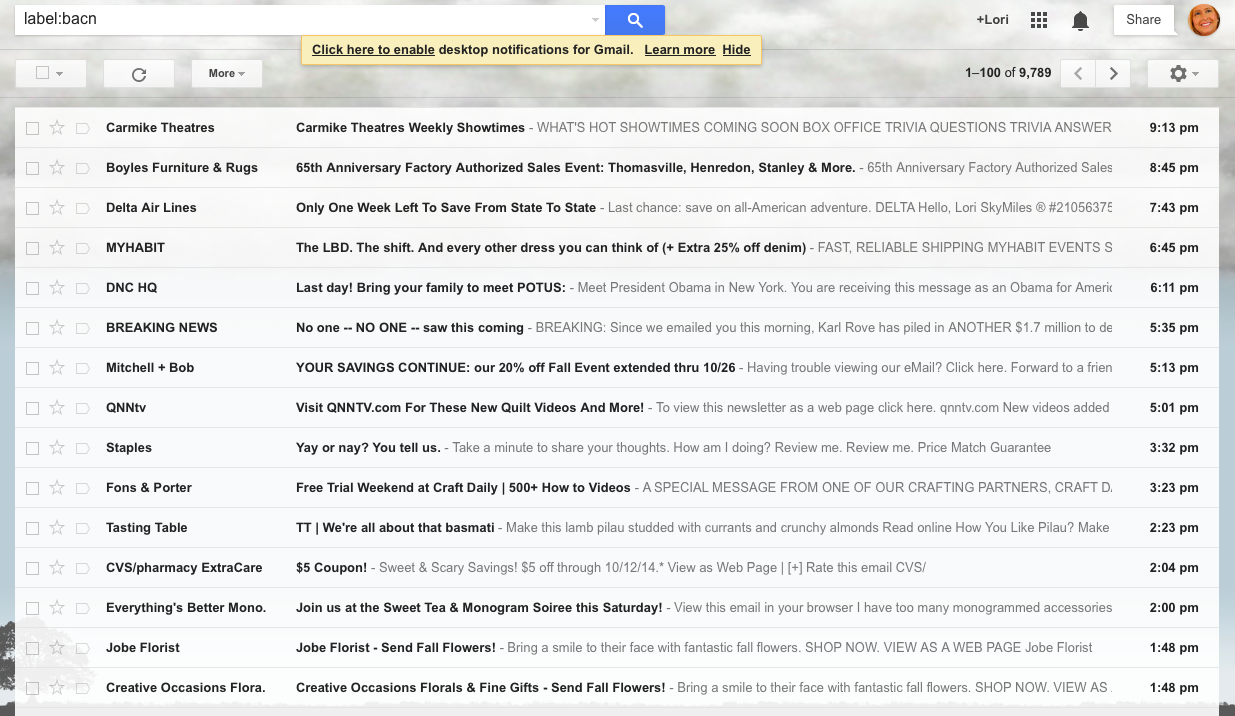Star the Jobe Florist email
This screenshot has width=1235, height=716.
click(x=57, y=647)
